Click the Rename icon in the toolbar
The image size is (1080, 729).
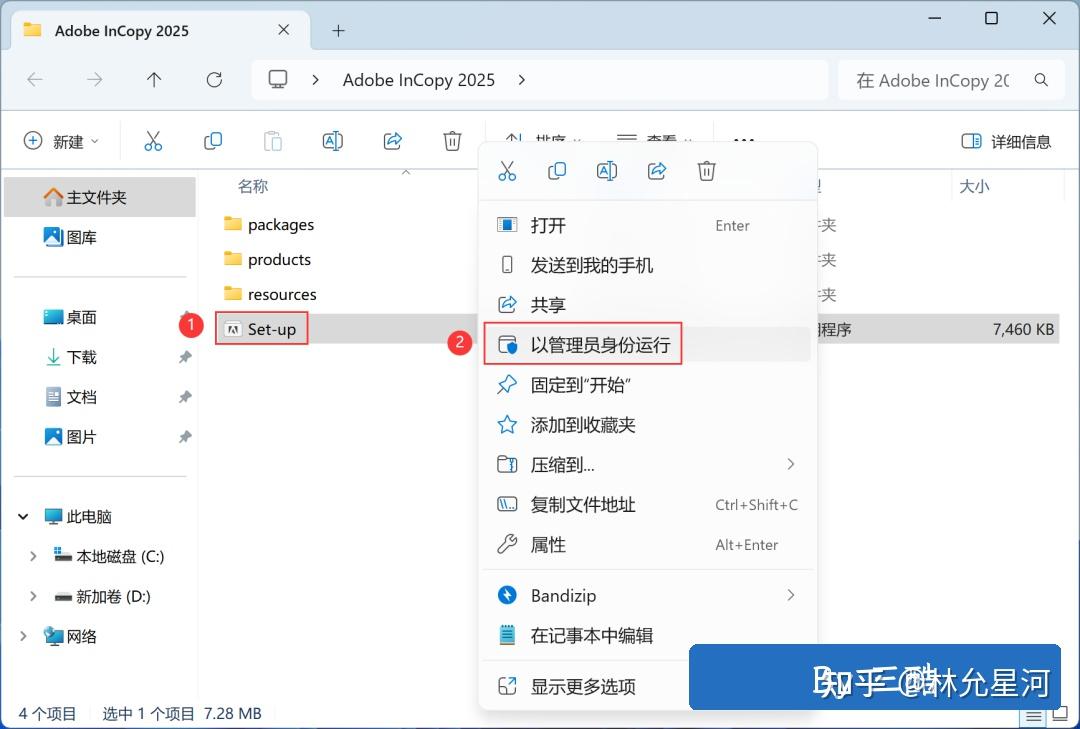[332, 140]
